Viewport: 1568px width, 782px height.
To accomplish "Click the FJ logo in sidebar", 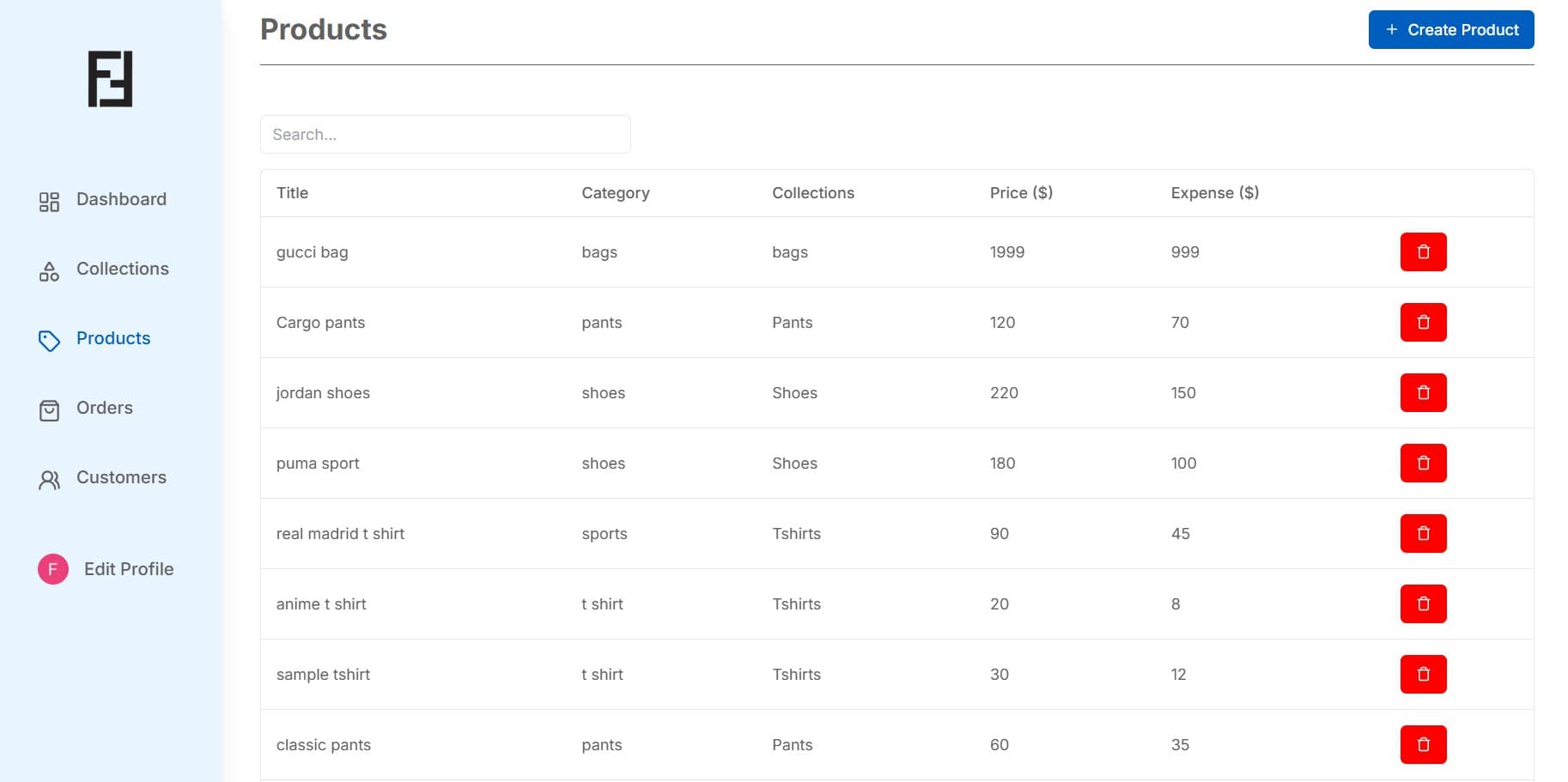I will point(110,79).
